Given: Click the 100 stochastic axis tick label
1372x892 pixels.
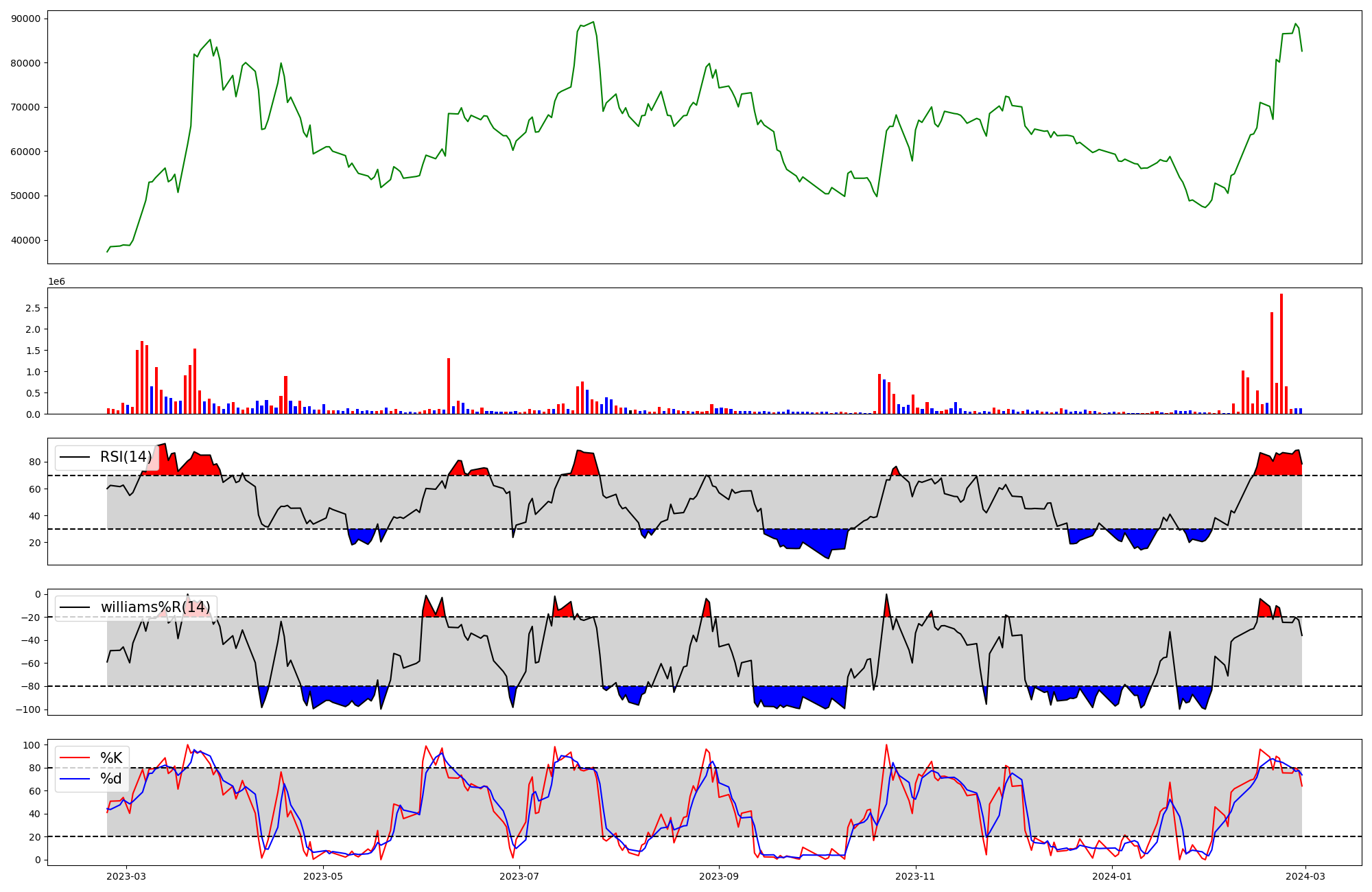Looking at the screenshot, I should pos(32,745).
